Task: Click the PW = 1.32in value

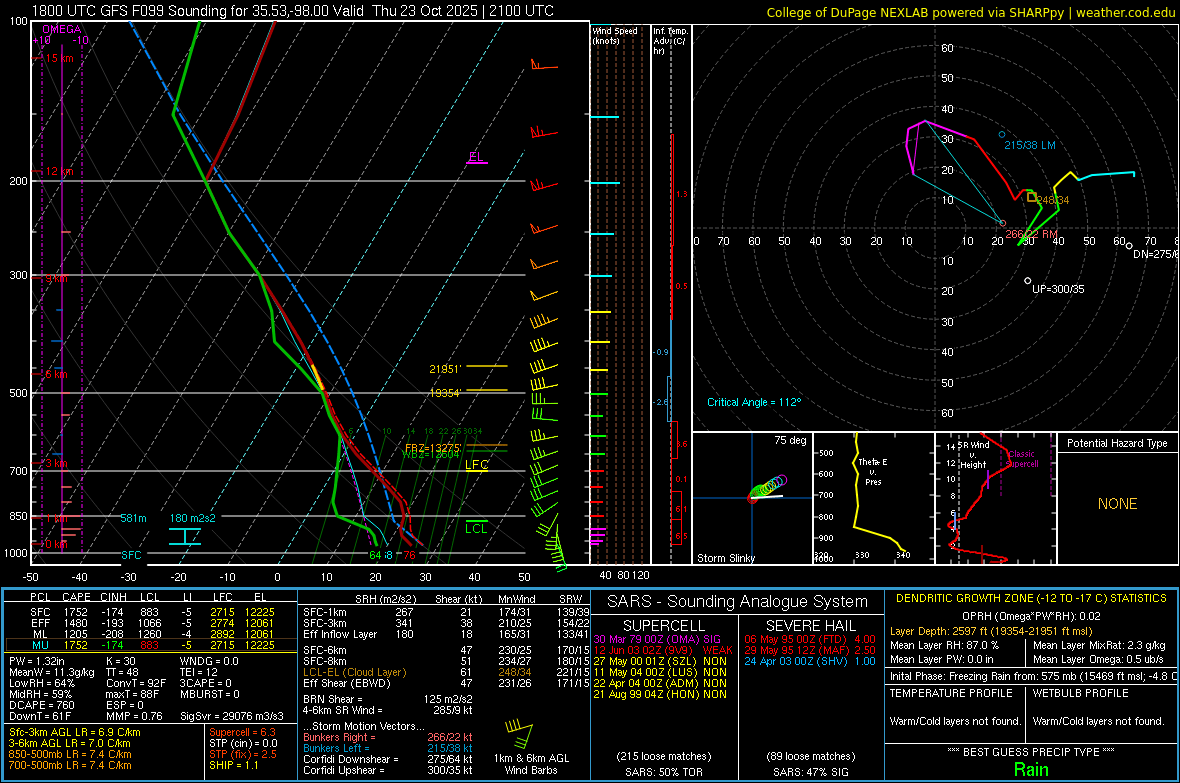Action: tap(37, 661)
